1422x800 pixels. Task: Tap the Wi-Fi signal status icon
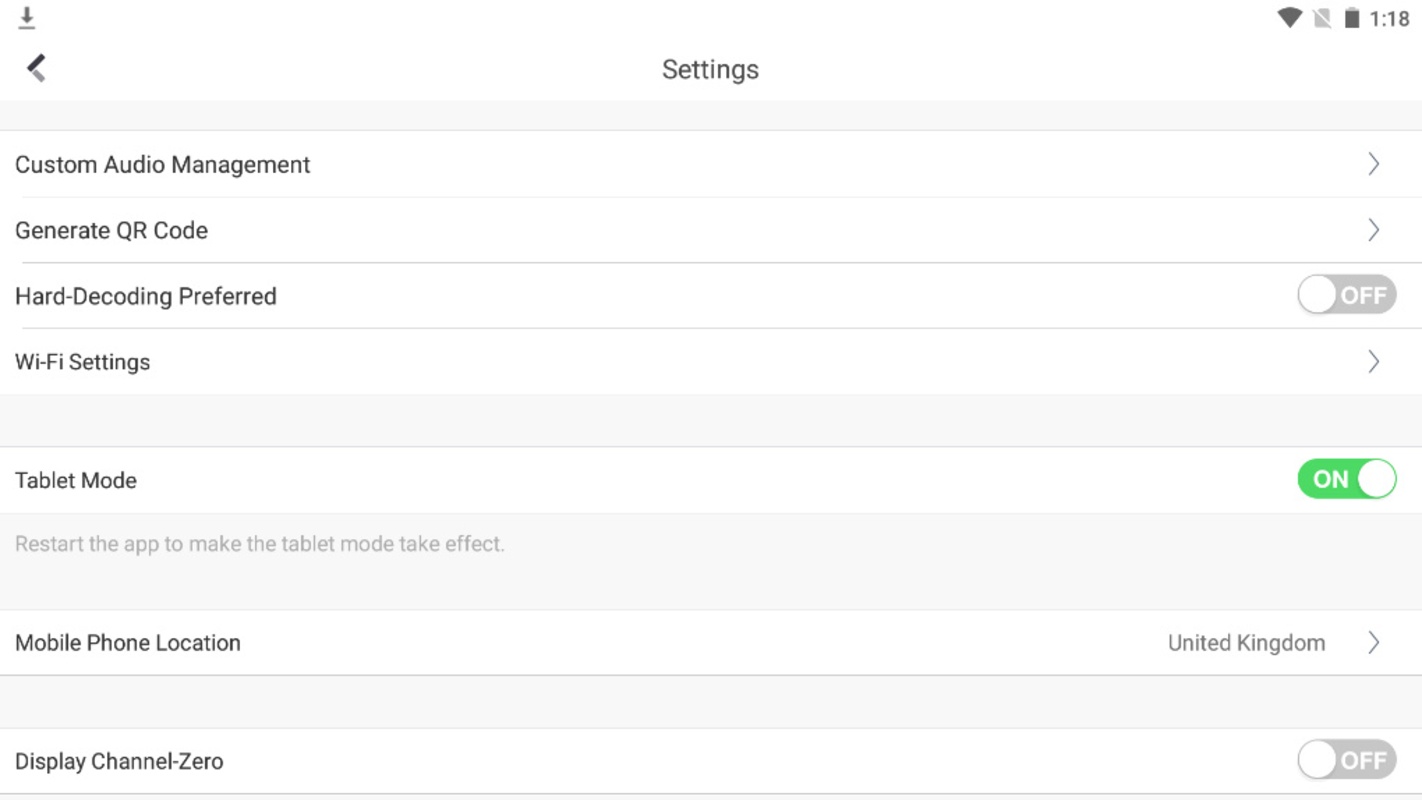[1290, 18]
